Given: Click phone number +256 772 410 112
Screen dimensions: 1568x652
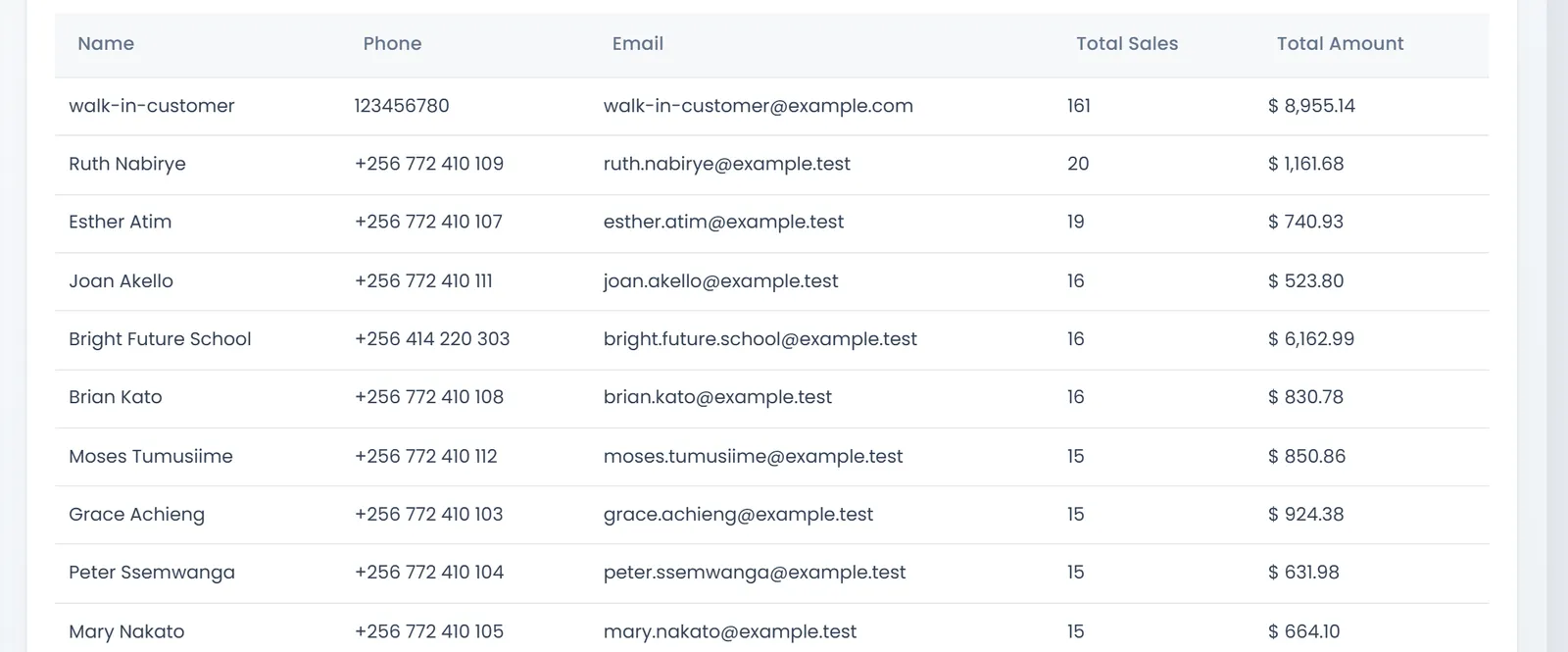Looking at the screenshot, I should click(426, 456).
